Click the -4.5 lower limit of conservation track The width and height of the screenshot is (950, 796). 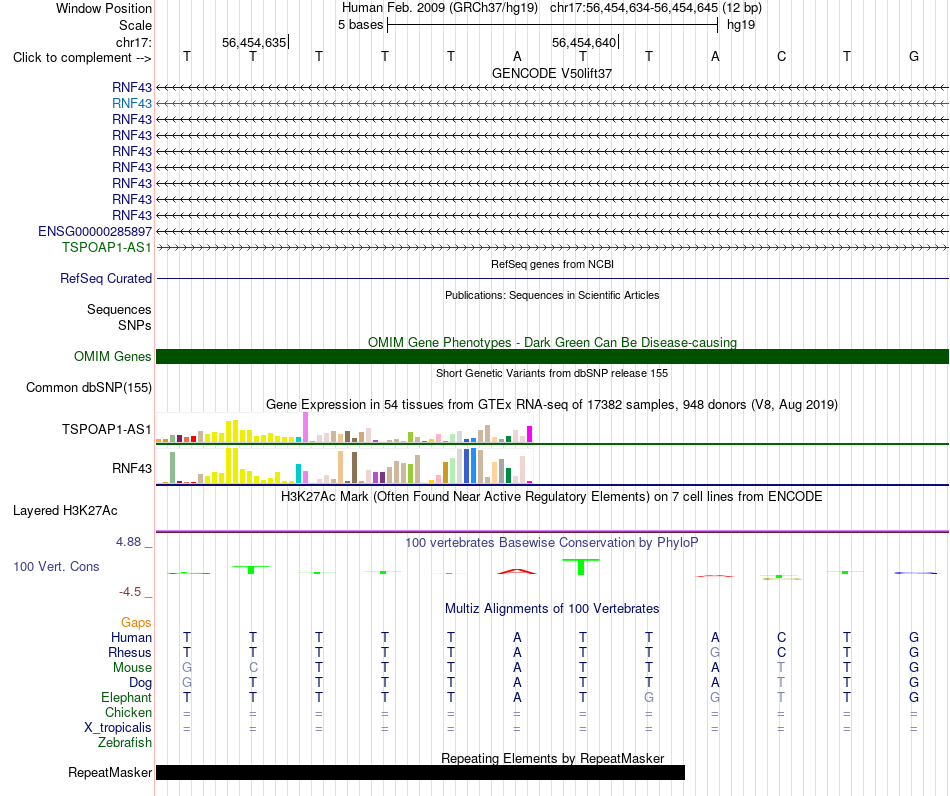(x=130, y=592)
